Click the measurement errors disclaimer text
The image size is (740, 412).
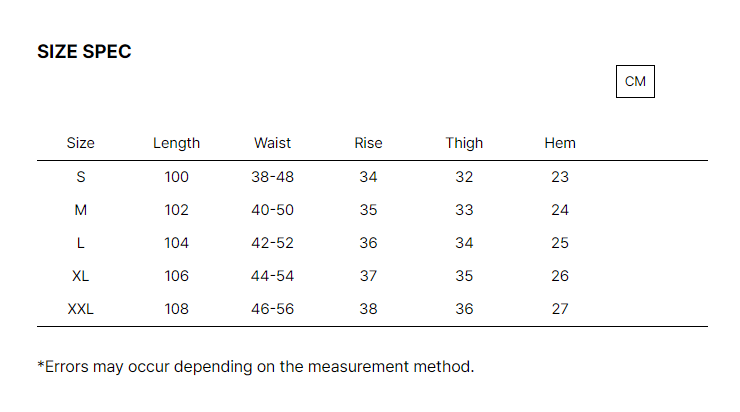[x=256, y=367]
